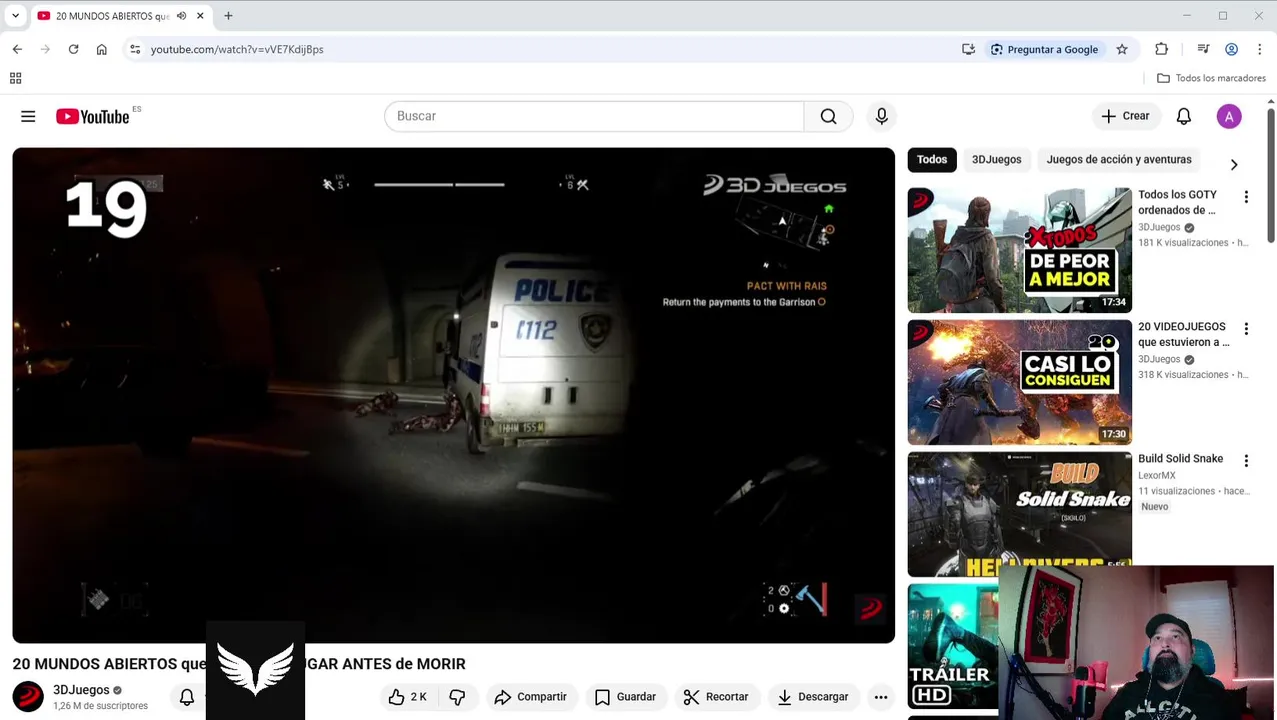Open Todos los marcadores folder
1277x720 pixels.
click(x=1211, y=78)
